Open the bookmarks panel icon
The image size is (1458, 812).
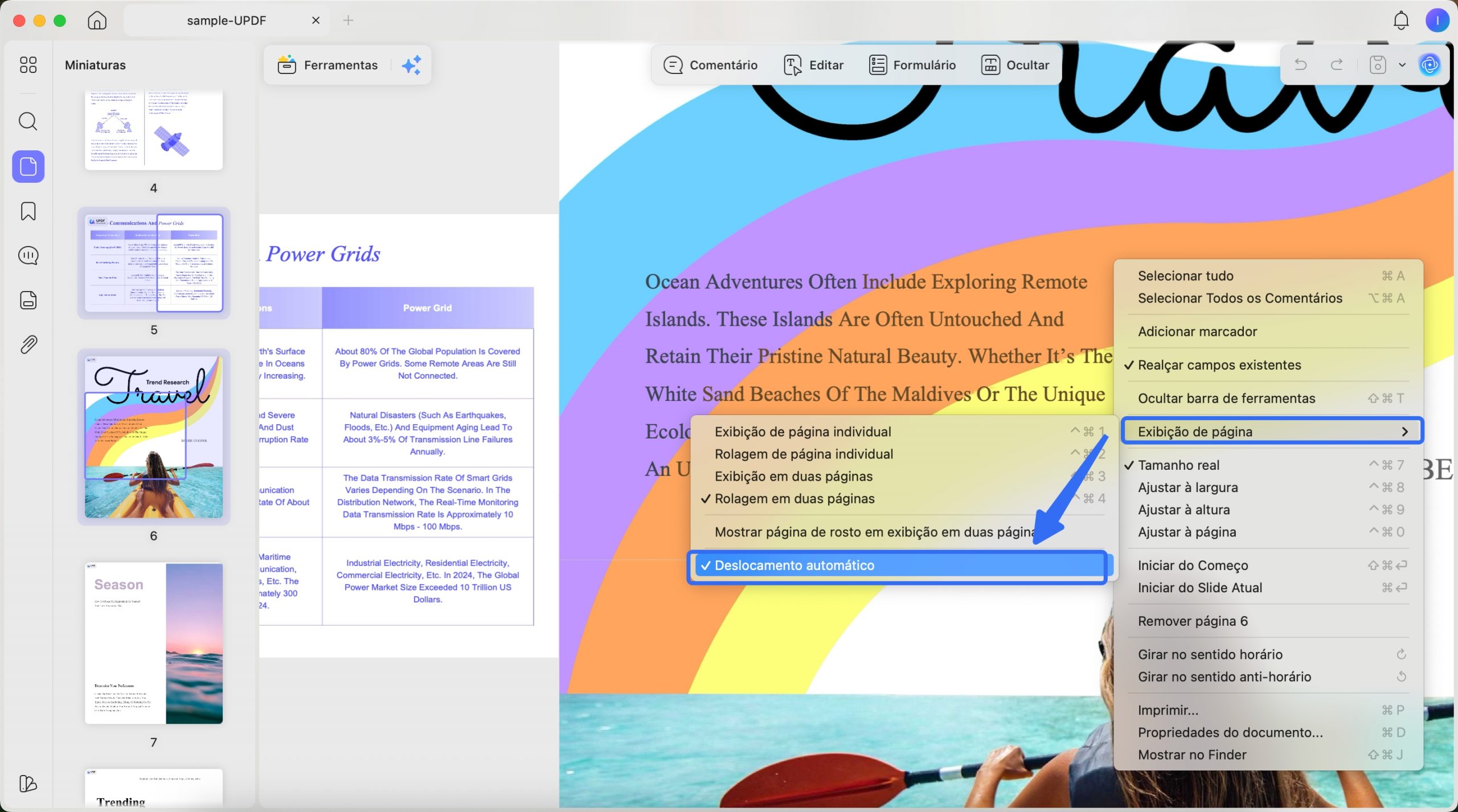(28, 211)
